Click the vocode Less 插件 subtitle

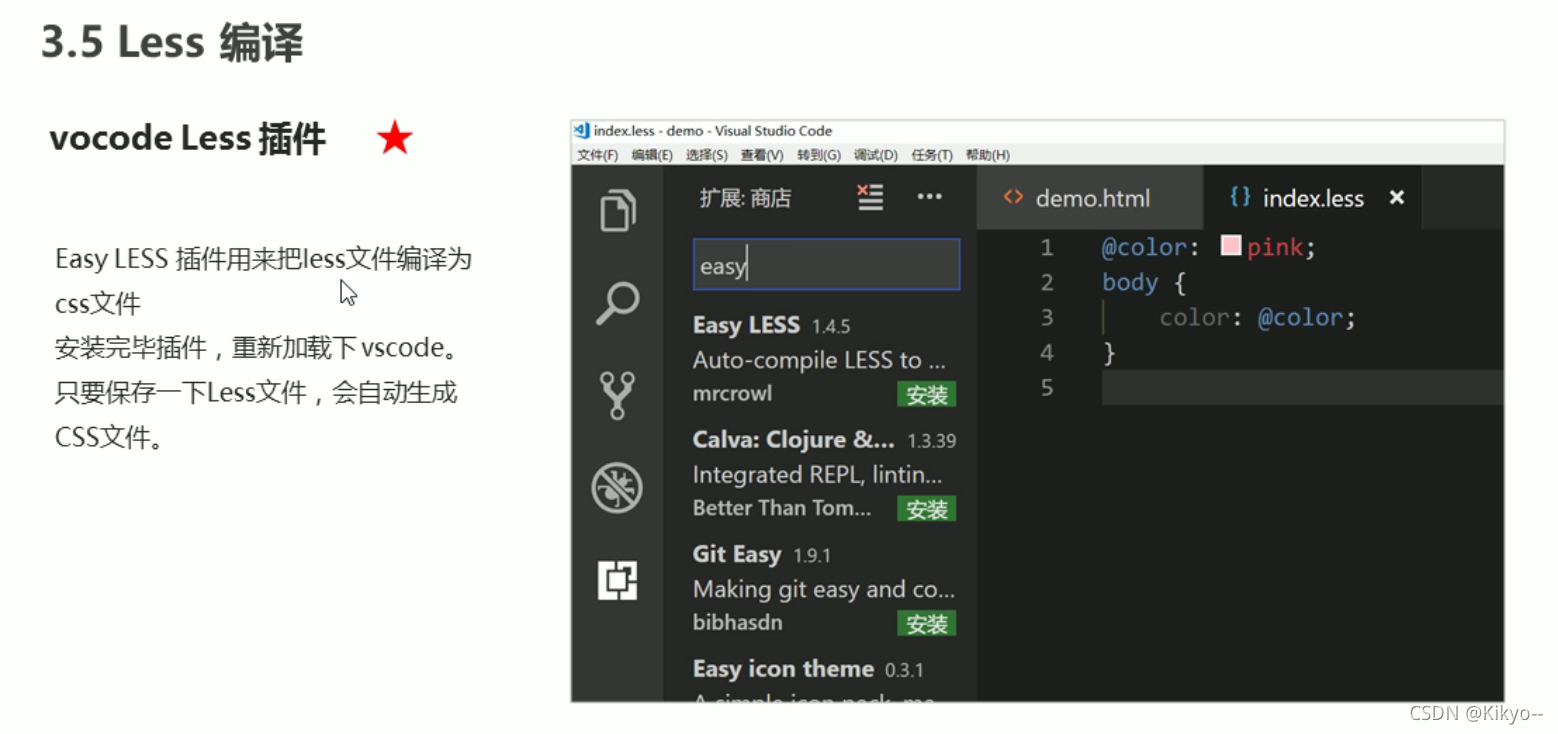tap(188, 138)
